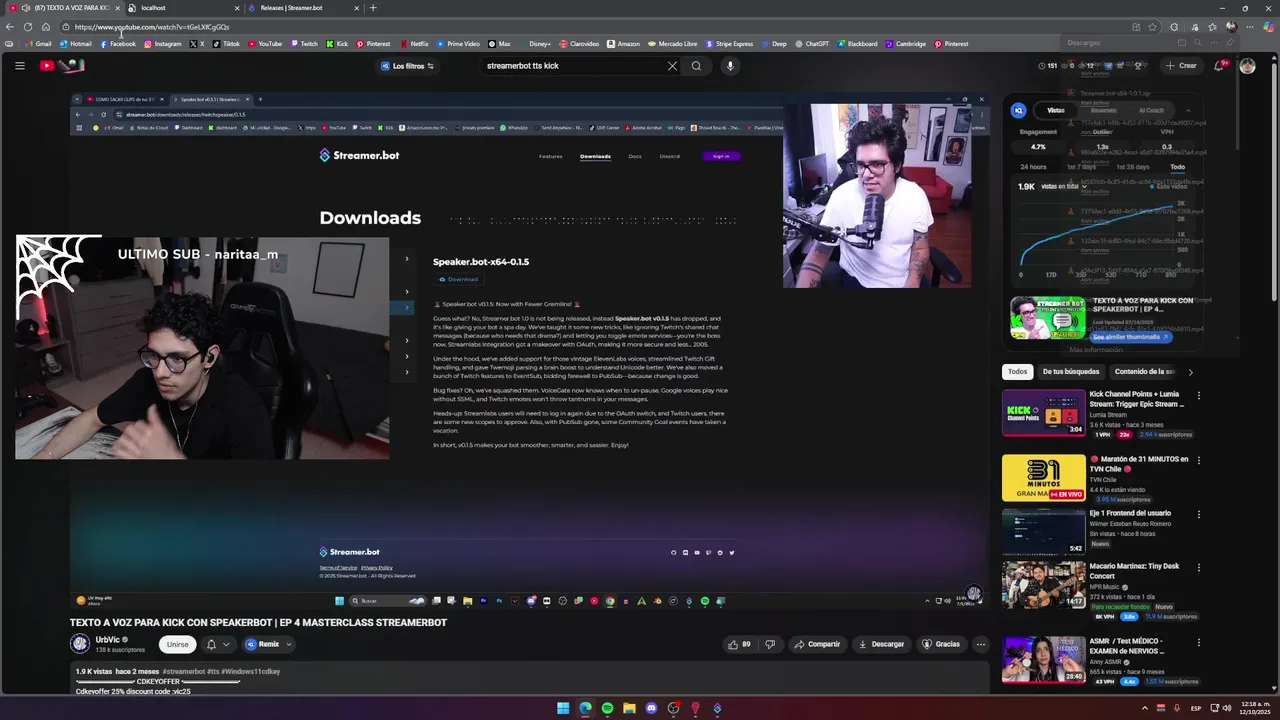Choose the 1st 7 days range
The image size is (1280, 720).
pyautogui.click(x=1081, y=167)
